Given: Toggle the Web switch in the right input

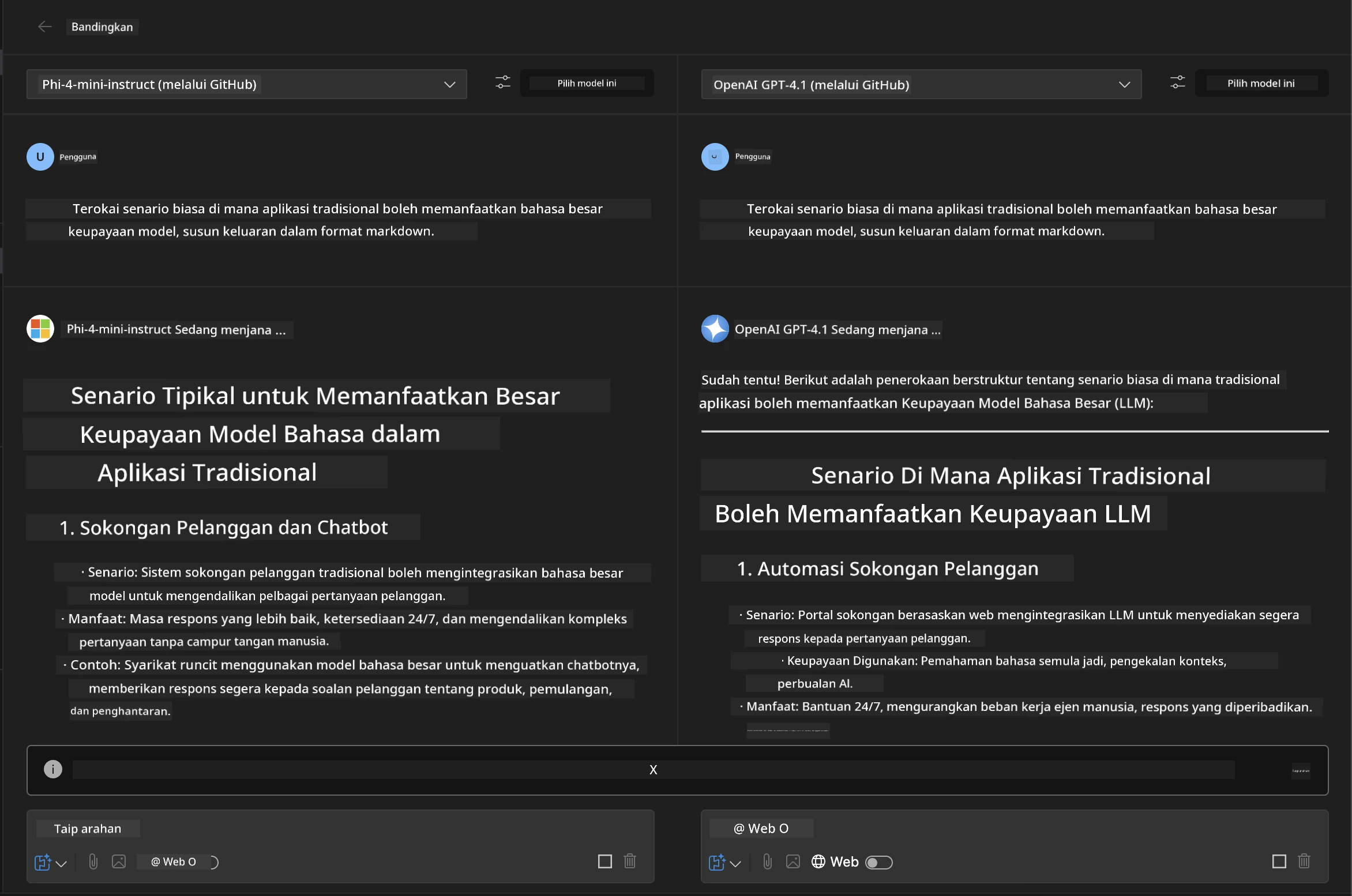Looking at the screenshot, I should click(x=879, y=862).
